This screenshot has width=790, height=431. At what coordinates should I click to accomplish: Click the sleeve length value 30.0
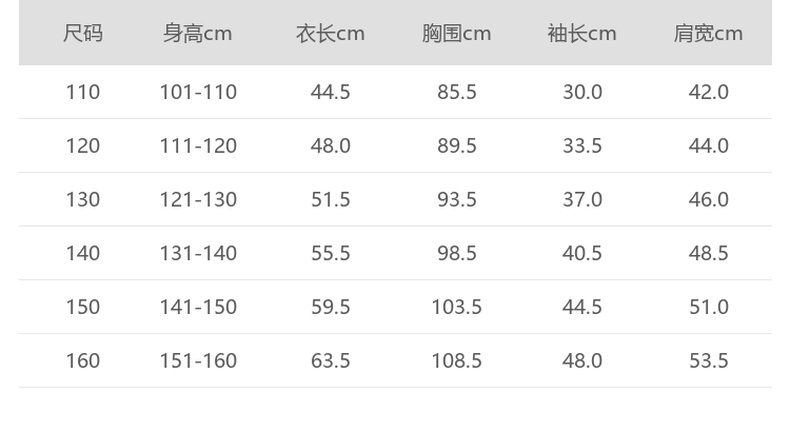pos(582,92)
